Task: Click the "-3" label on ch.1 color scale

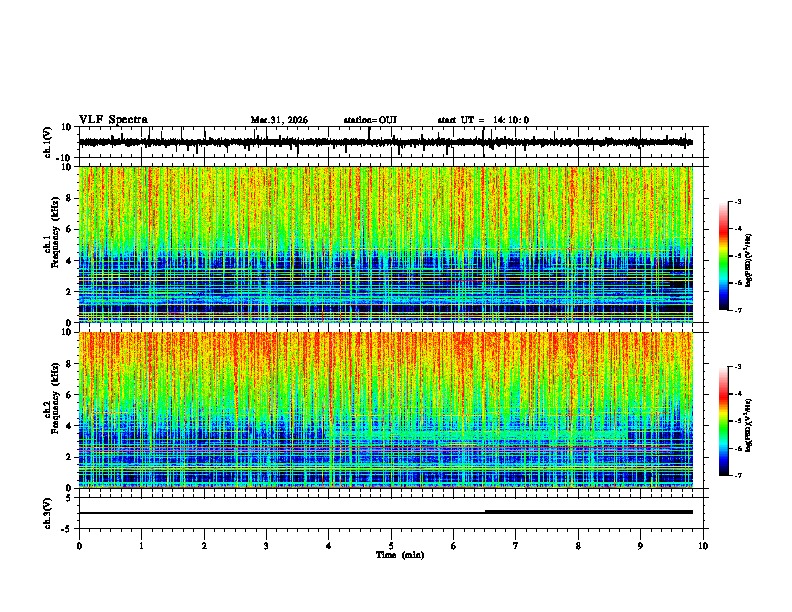Action: point(737,201)
